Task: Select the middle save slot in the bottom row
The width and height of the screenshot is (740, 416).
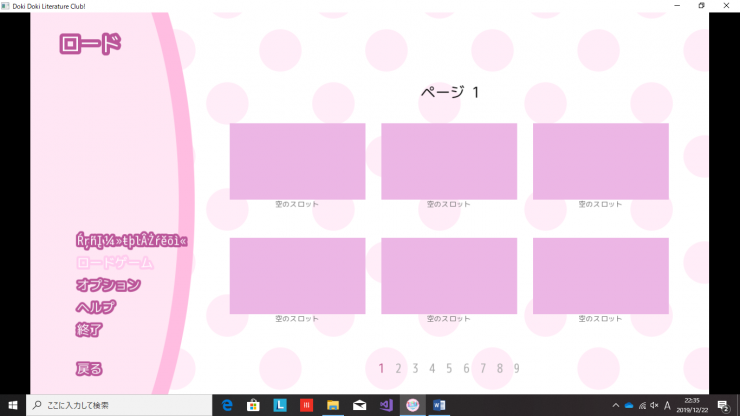Action: pyautogui.click(x=449, y=276)
